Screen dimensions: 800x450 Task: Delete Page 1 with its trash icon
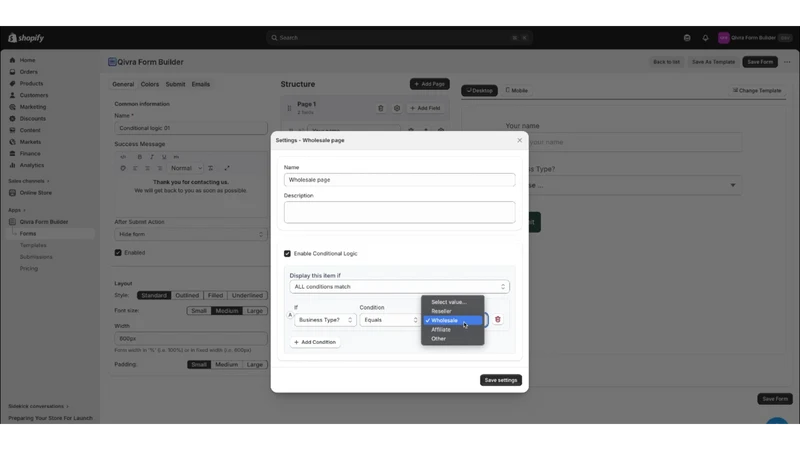pos(381,108)
